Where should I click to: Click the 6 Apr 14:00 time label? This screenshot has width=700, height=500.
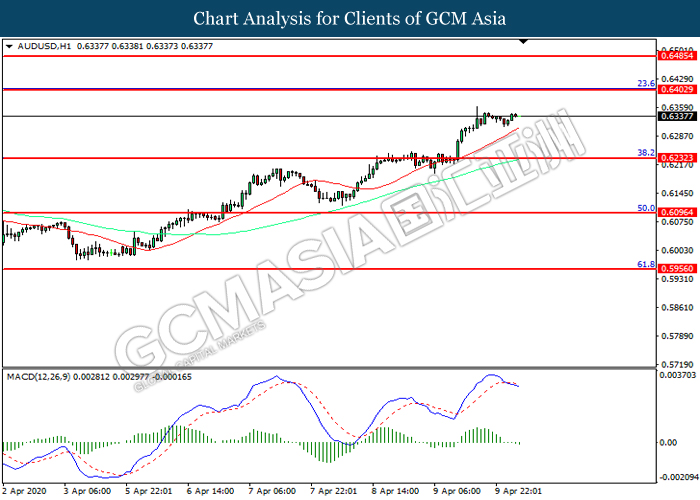pos(211,491)
